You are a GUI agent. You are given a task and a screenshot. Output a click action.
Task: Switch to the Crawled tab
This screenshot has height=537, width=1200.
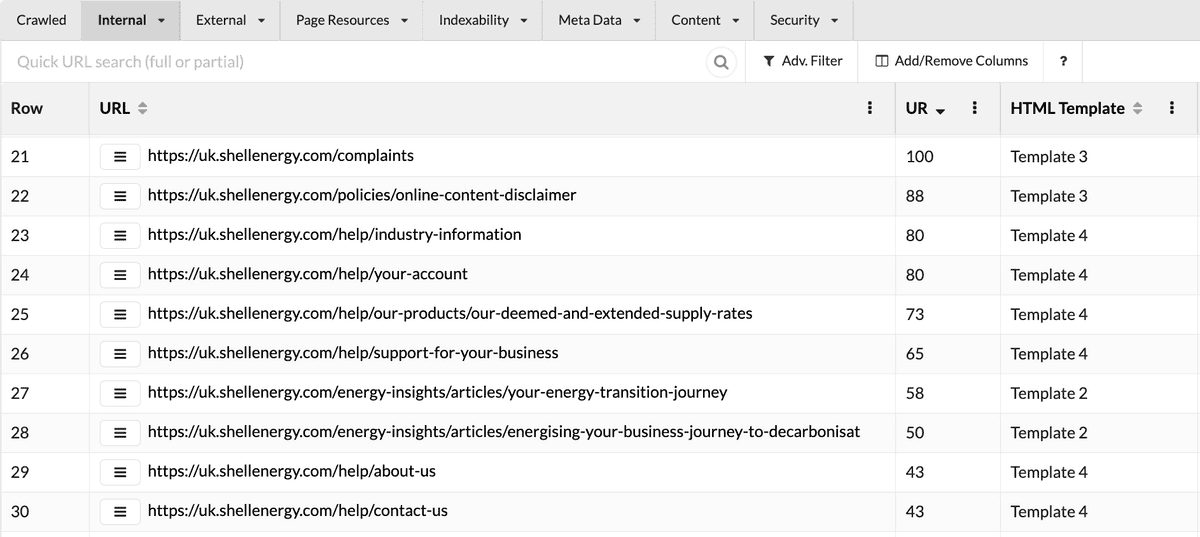pos(42,20)
